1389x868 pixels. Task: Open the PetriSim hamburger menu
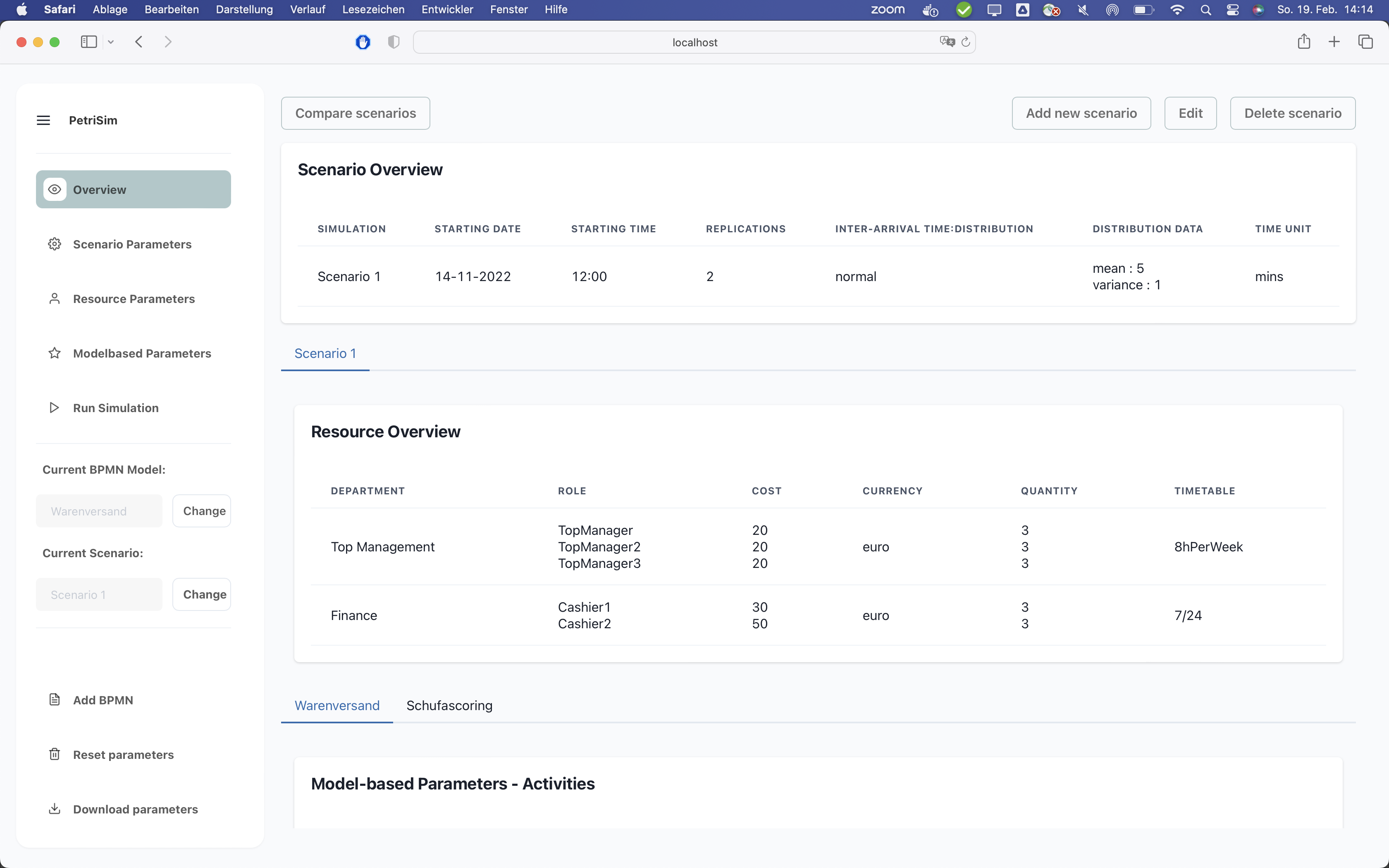pos(44,120)
